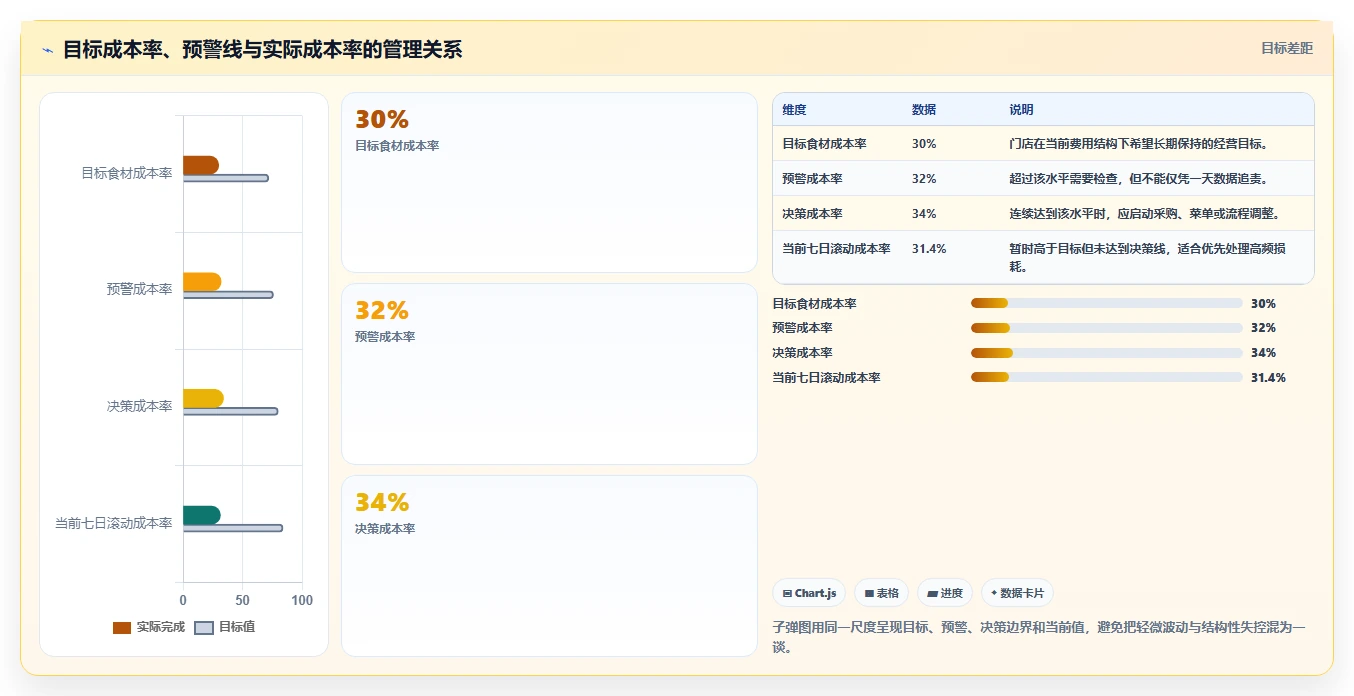Click the 目标食材成本率 30% progress bar
This screenshot has width=1354, height=696.
pos(1106,303)
